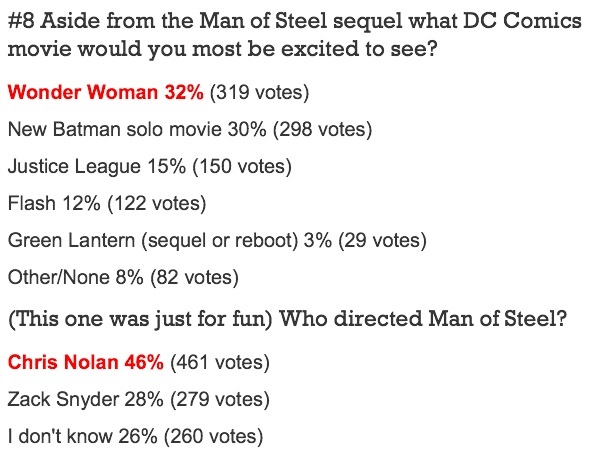
Task: Click the Who directed Man of Steel heading
Action: (287, 319)
